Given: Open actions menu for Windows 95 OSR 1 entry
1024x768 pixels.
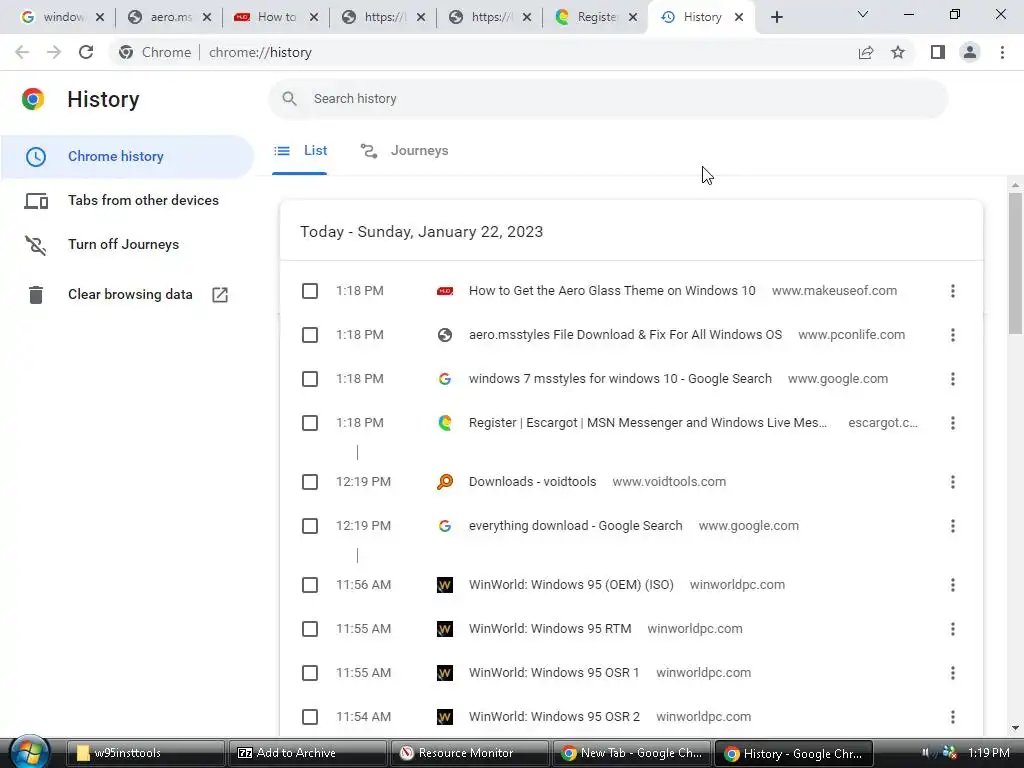Looking at the screenshot, I should point(953,673).
